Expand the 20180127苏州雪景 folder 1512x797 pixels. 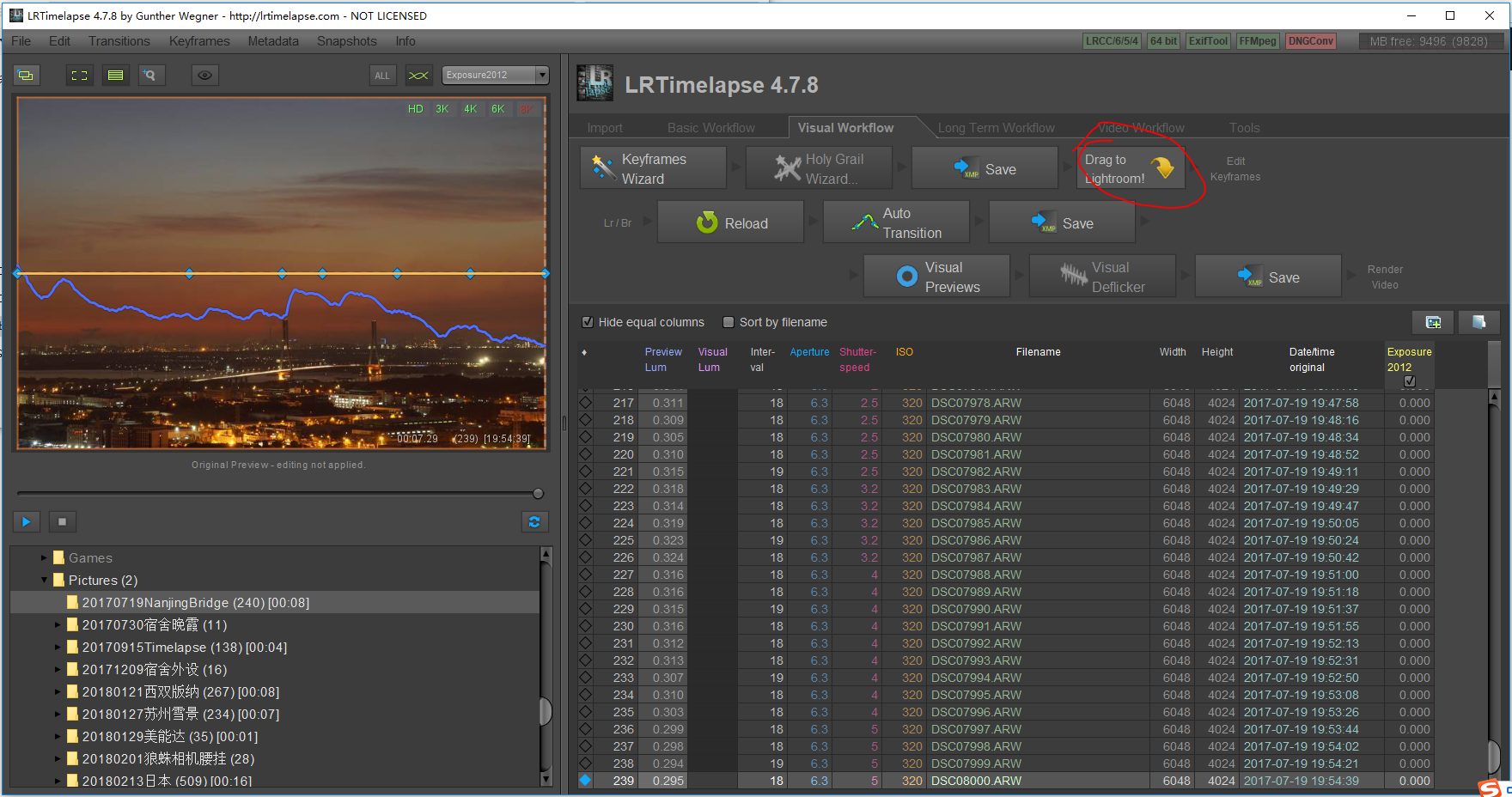[58, 715]
